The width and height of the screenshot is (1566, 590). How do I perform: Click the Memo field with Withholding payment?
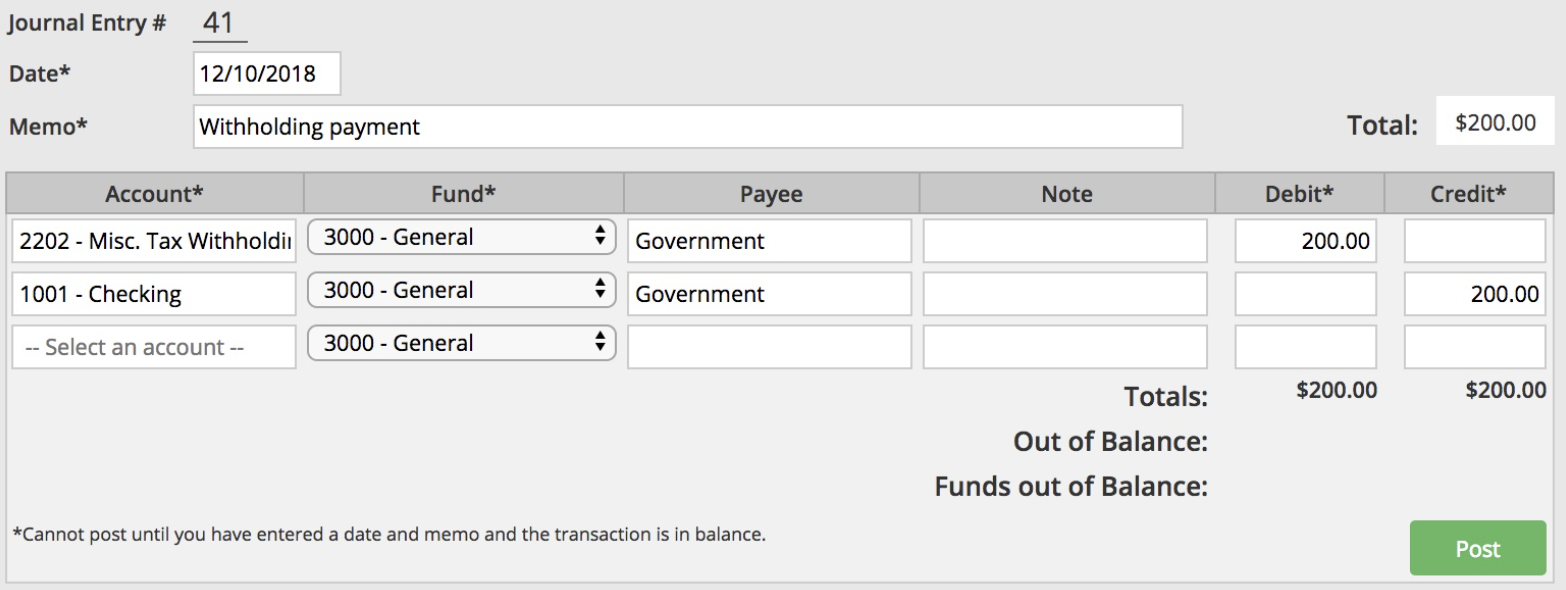click(687, 127)
